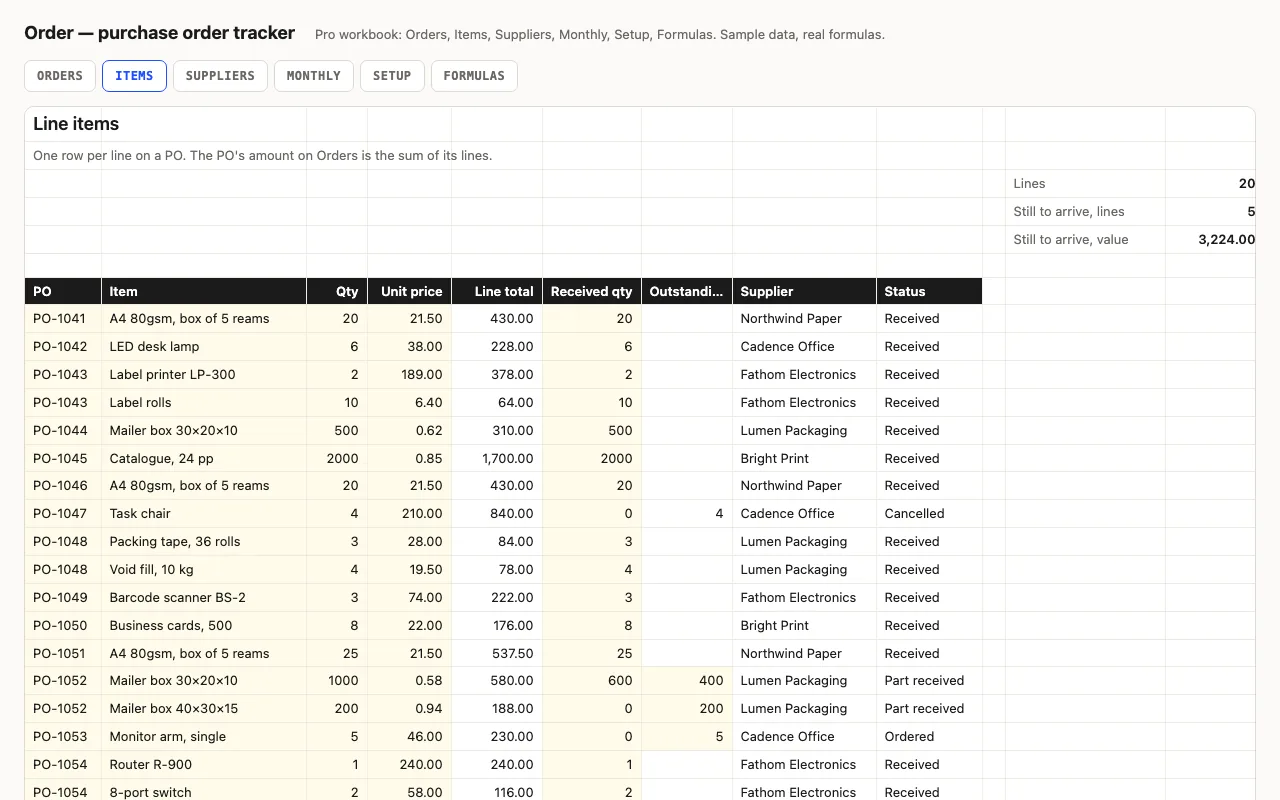This screenshot has height=800, width=1280.
Task: Click the Lines count value 20
Action: pyautogui.click(x=1210, y=184)
